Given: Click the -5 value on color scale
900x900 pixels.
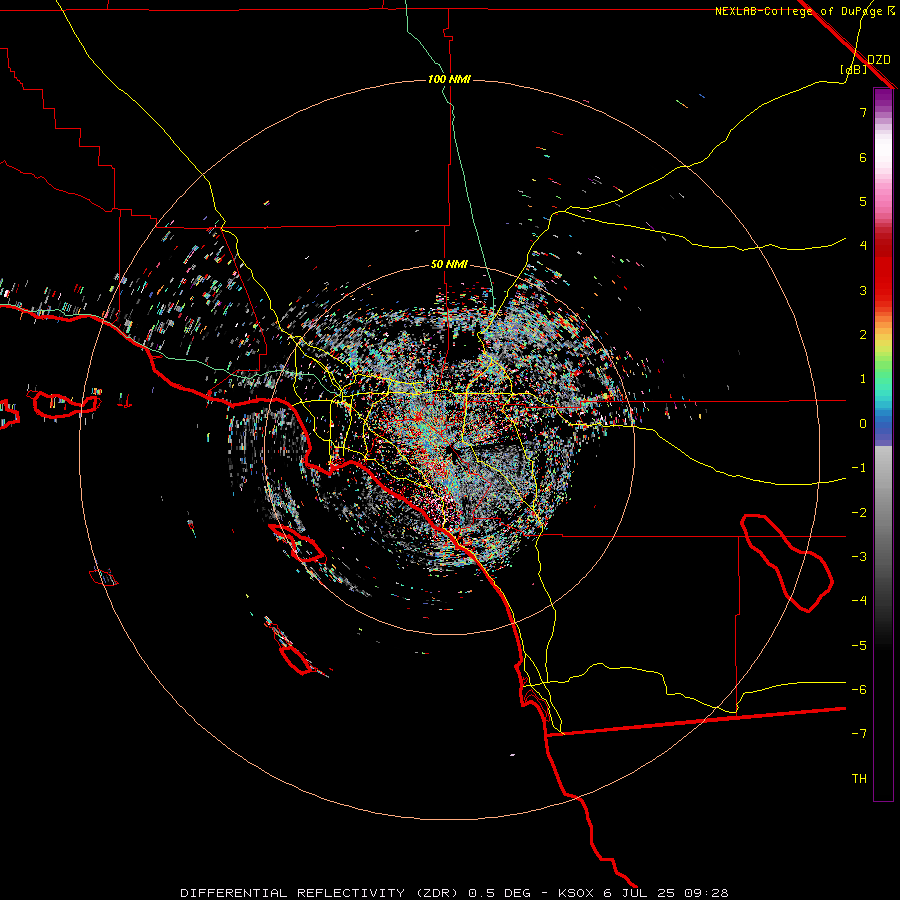Looking at the screenshot, I should [x=859, y=646].
